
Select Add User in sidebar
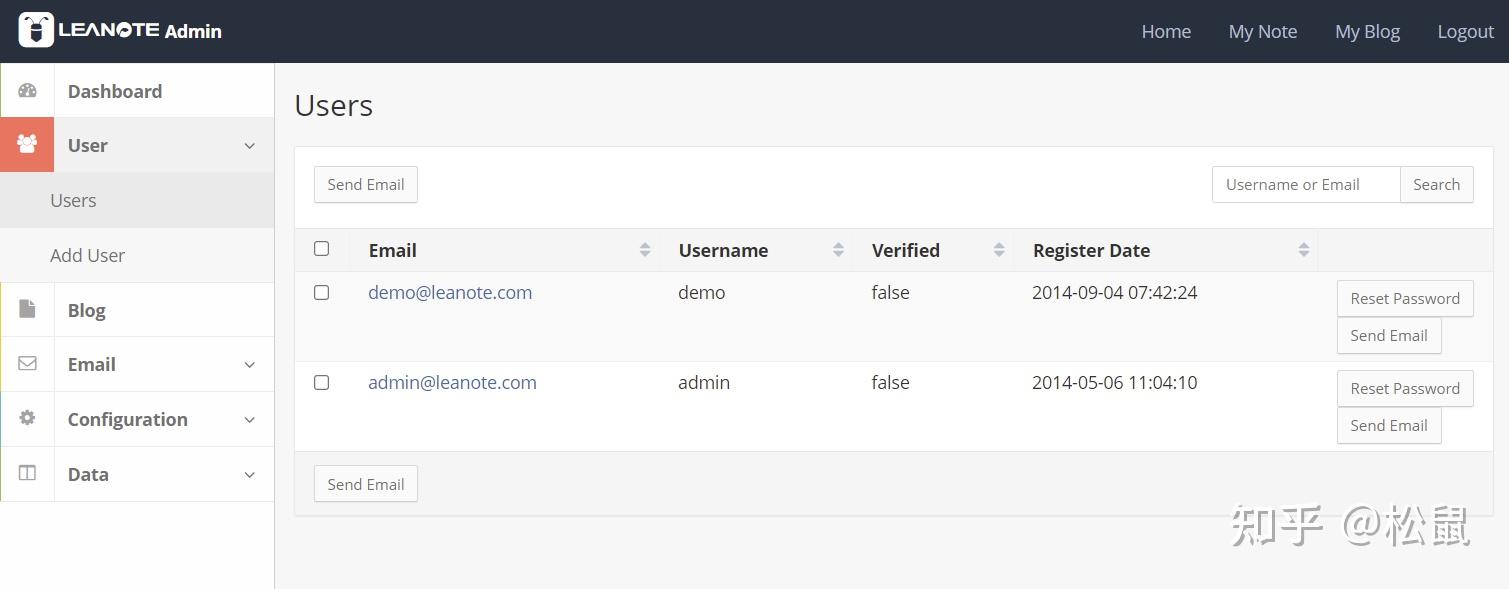point(87,255)
